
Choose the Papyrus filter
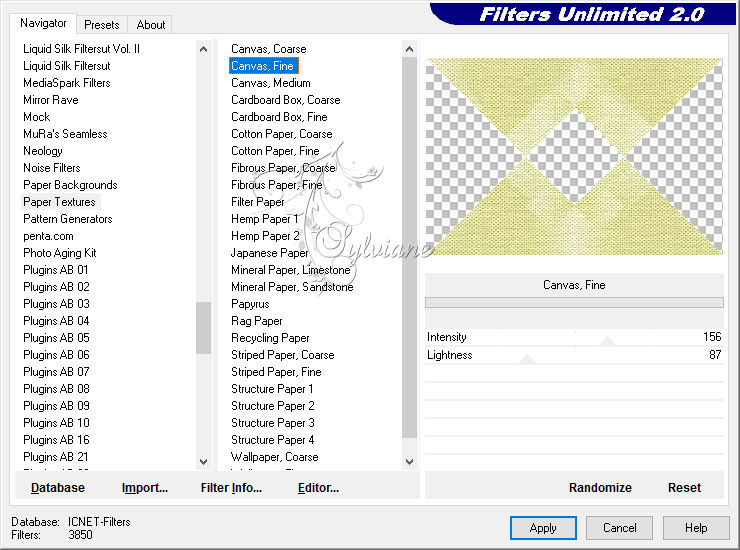(250, 304)
